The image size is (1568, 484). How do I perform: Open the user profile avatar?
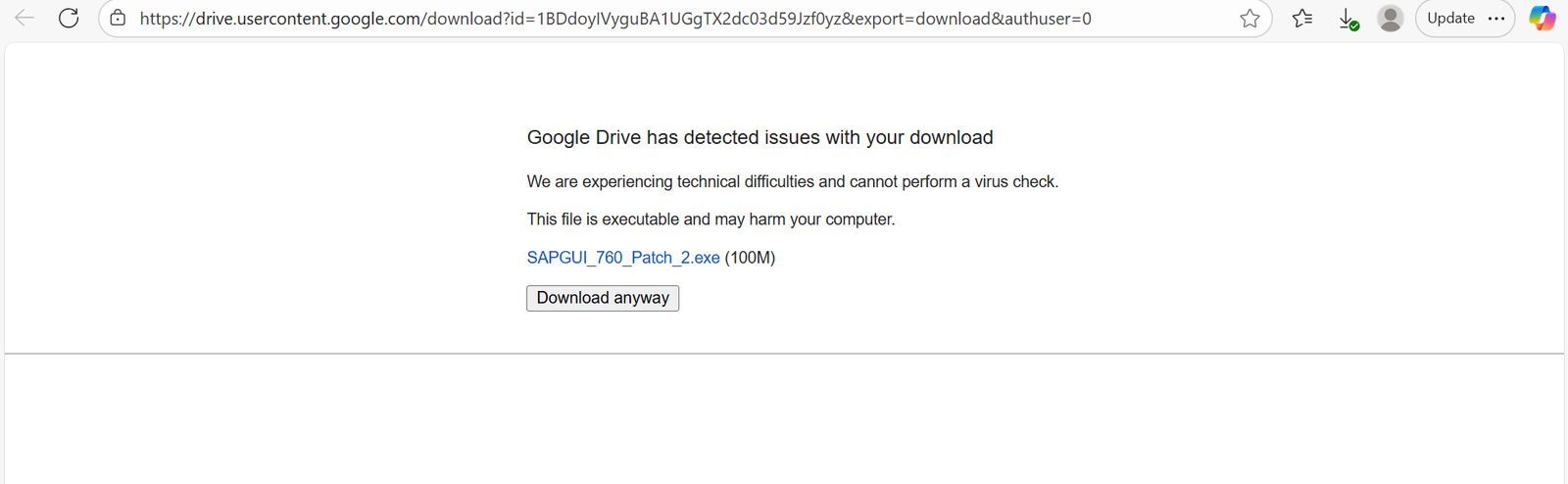1390,18
